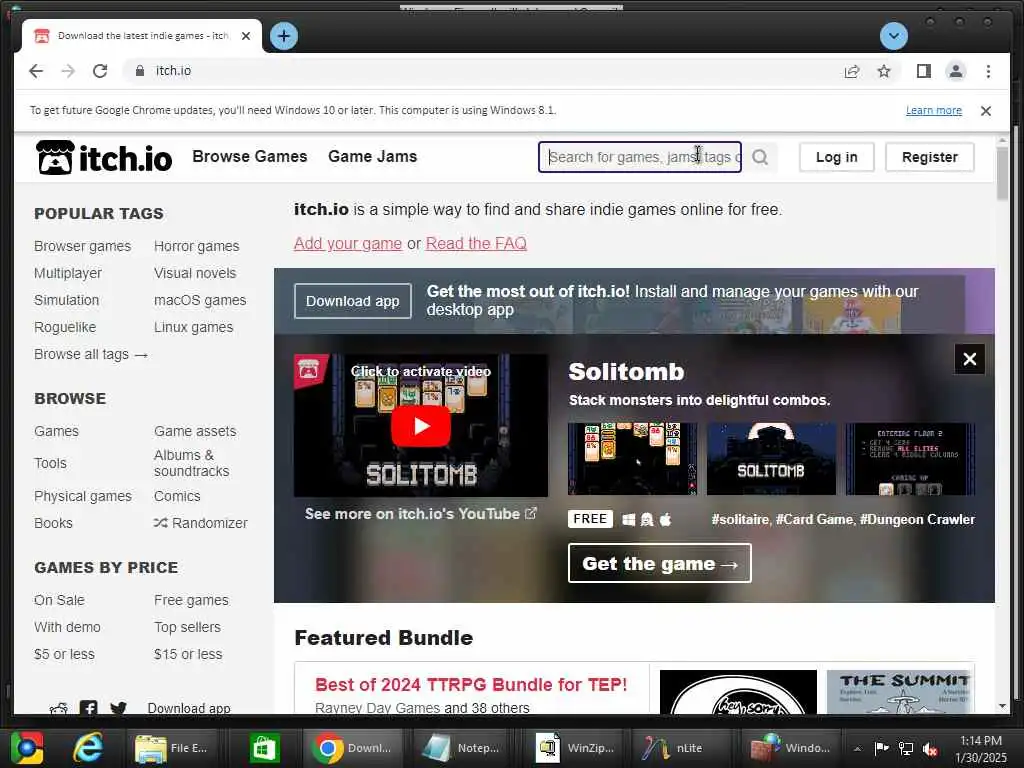Click sidebar Download app link
Screen dimensions: 1024x768
[x=189, y=708]
